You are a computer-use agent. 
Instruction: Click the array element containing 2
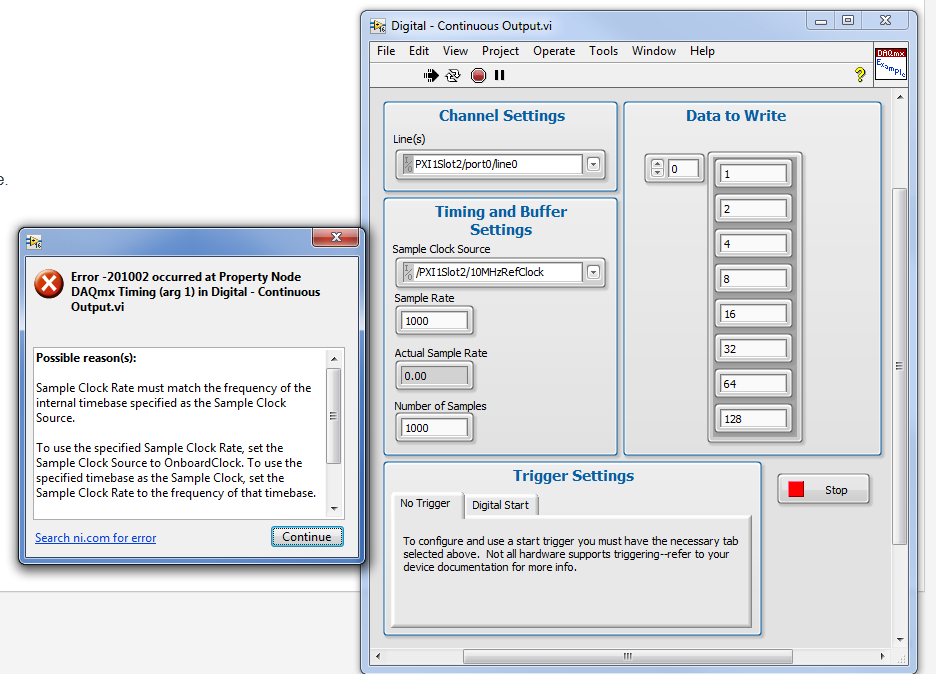tap(753, 209)
